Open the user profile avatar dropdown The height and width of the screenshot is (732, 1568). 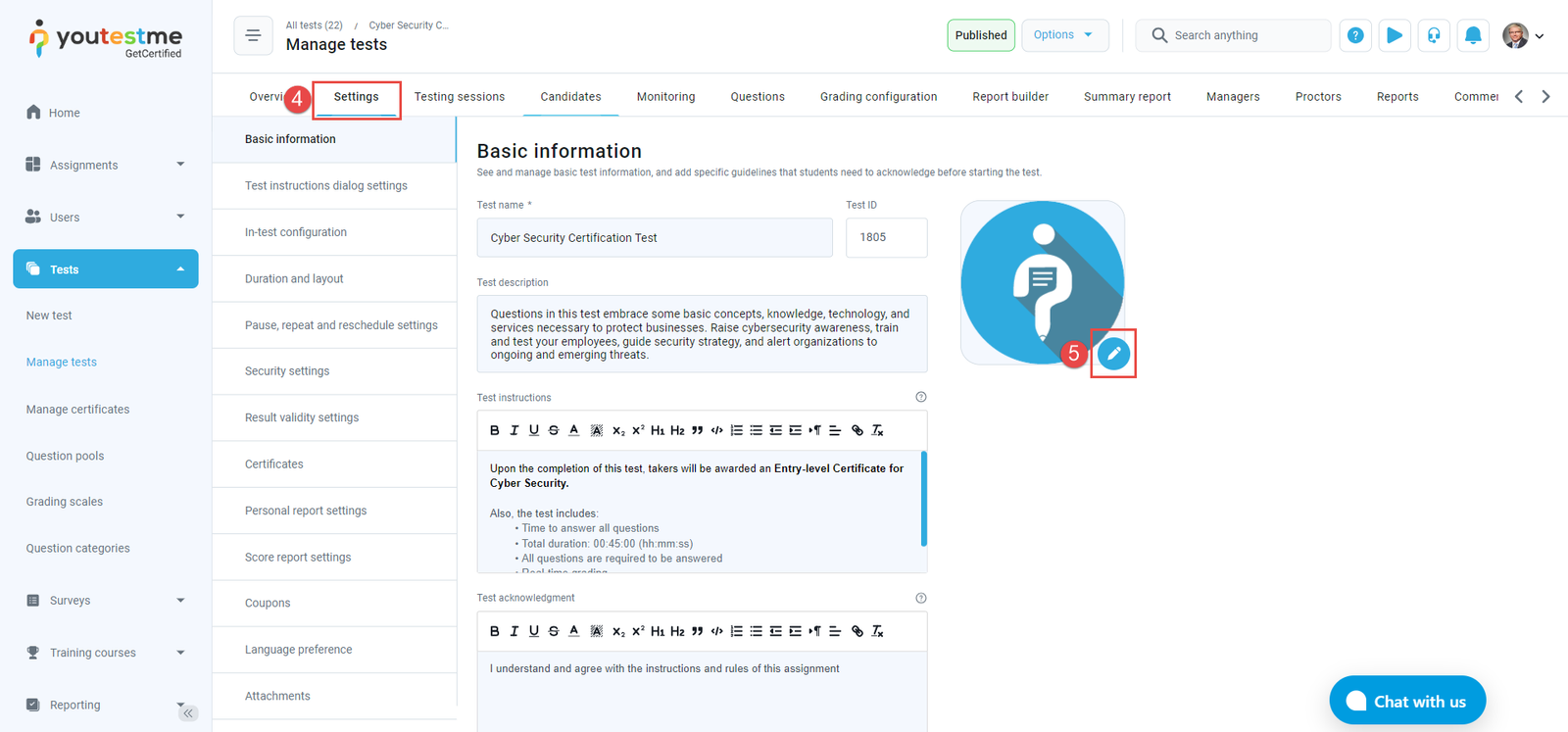click(x=1522, y=35)
